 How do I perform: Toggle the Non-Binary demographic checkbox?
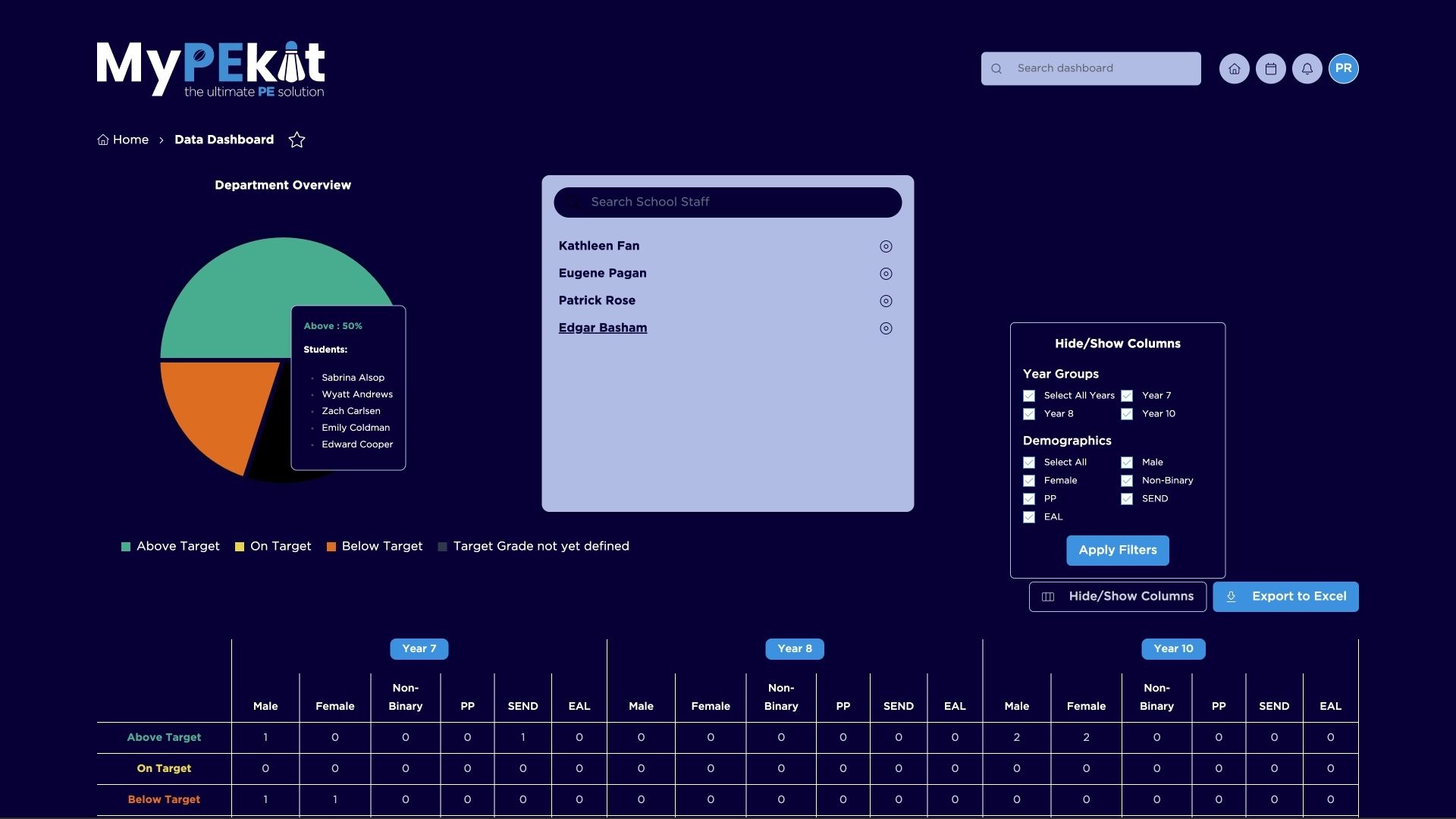click(1127, 481)
